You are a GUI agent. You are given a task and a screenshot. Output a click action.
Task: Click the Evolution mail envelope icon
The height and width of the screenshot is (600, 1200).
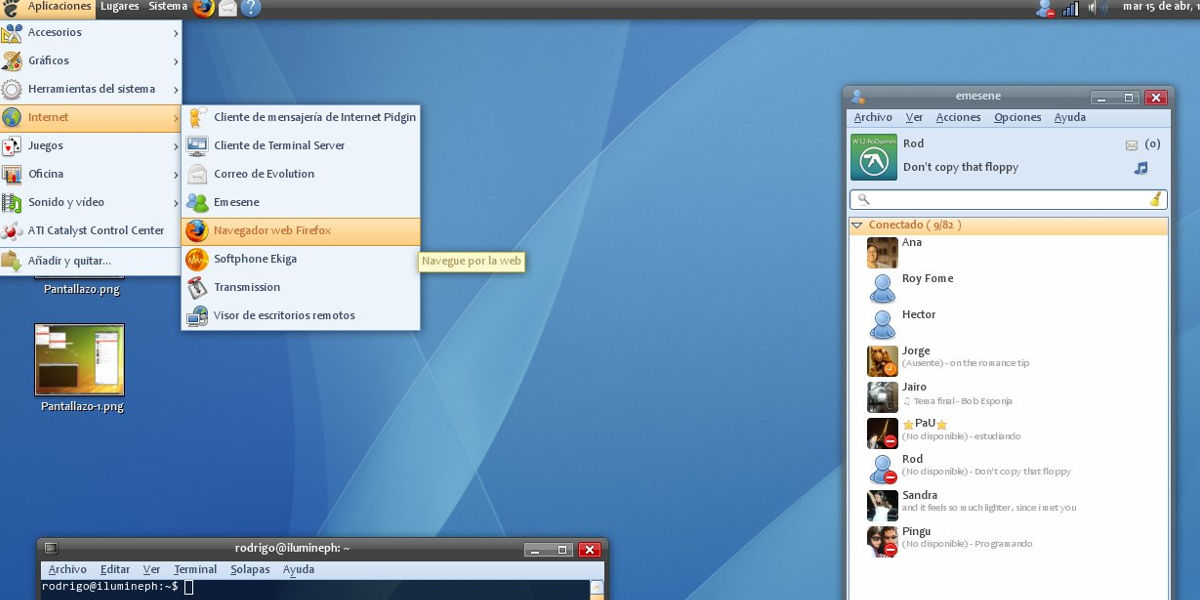point(197,174)
